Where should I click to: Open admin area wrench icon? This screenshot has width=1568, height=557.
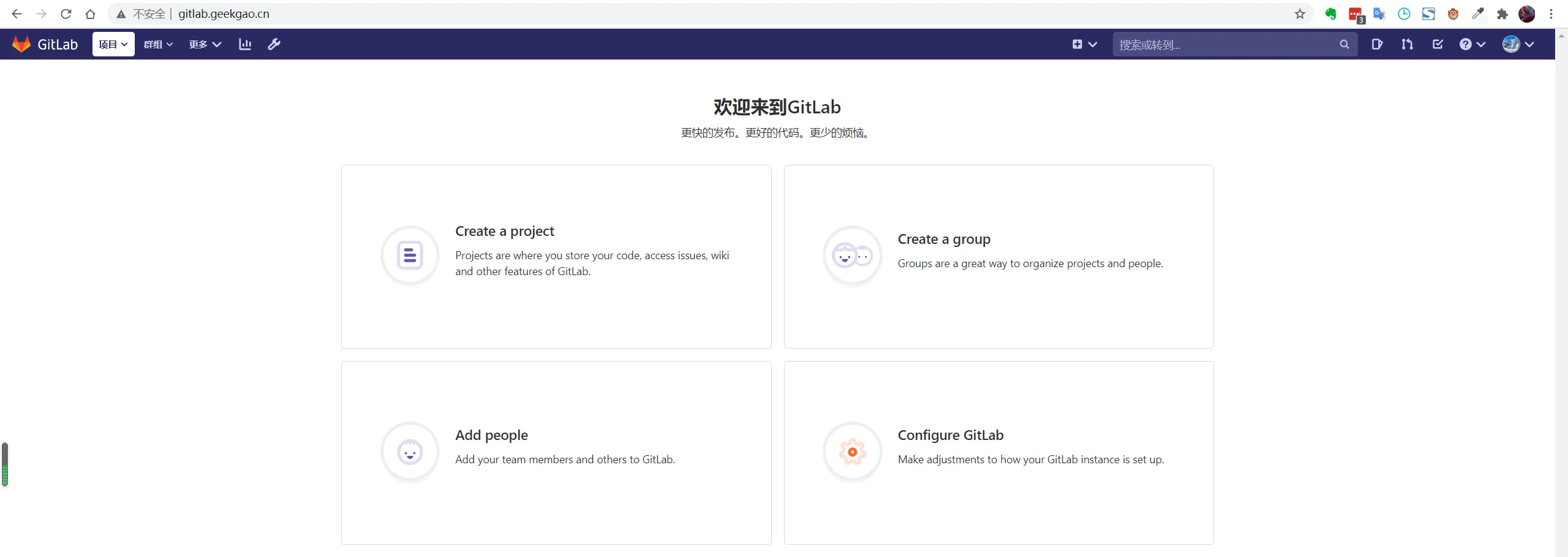pyautogui.click(x=274, y=44)
